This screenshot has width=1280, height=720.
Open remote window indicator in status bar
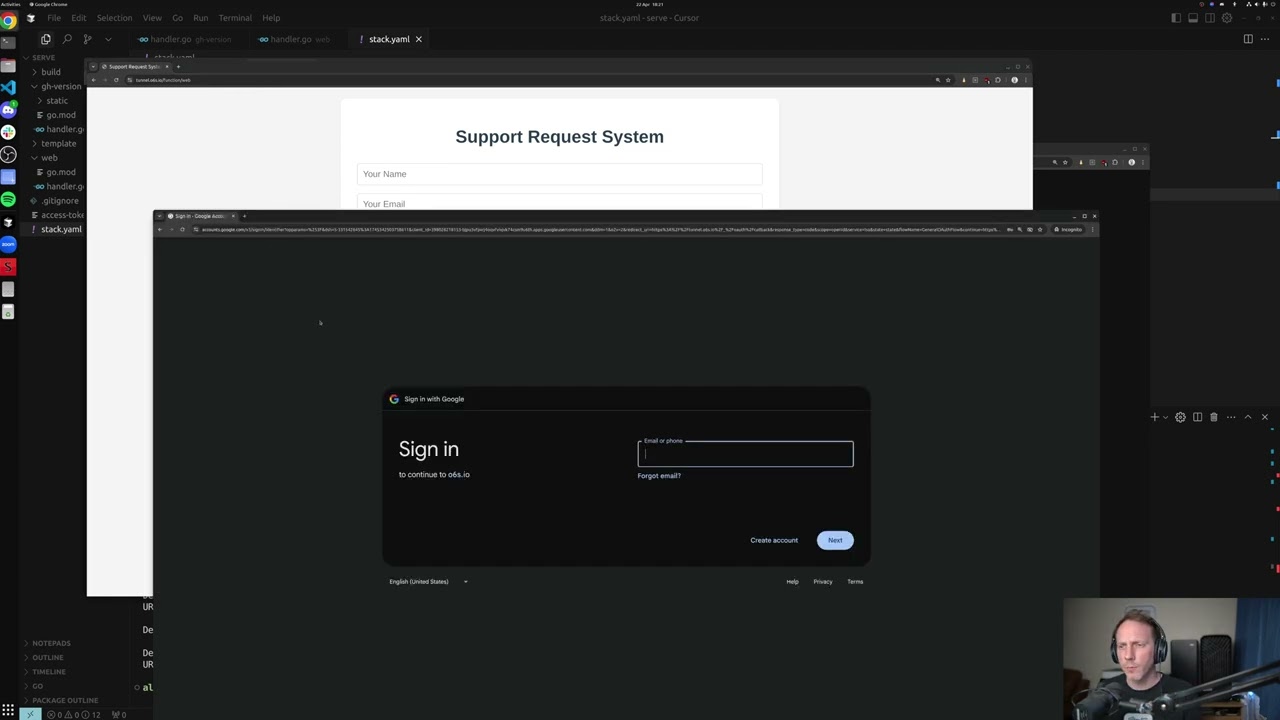(x=32, y=714)
